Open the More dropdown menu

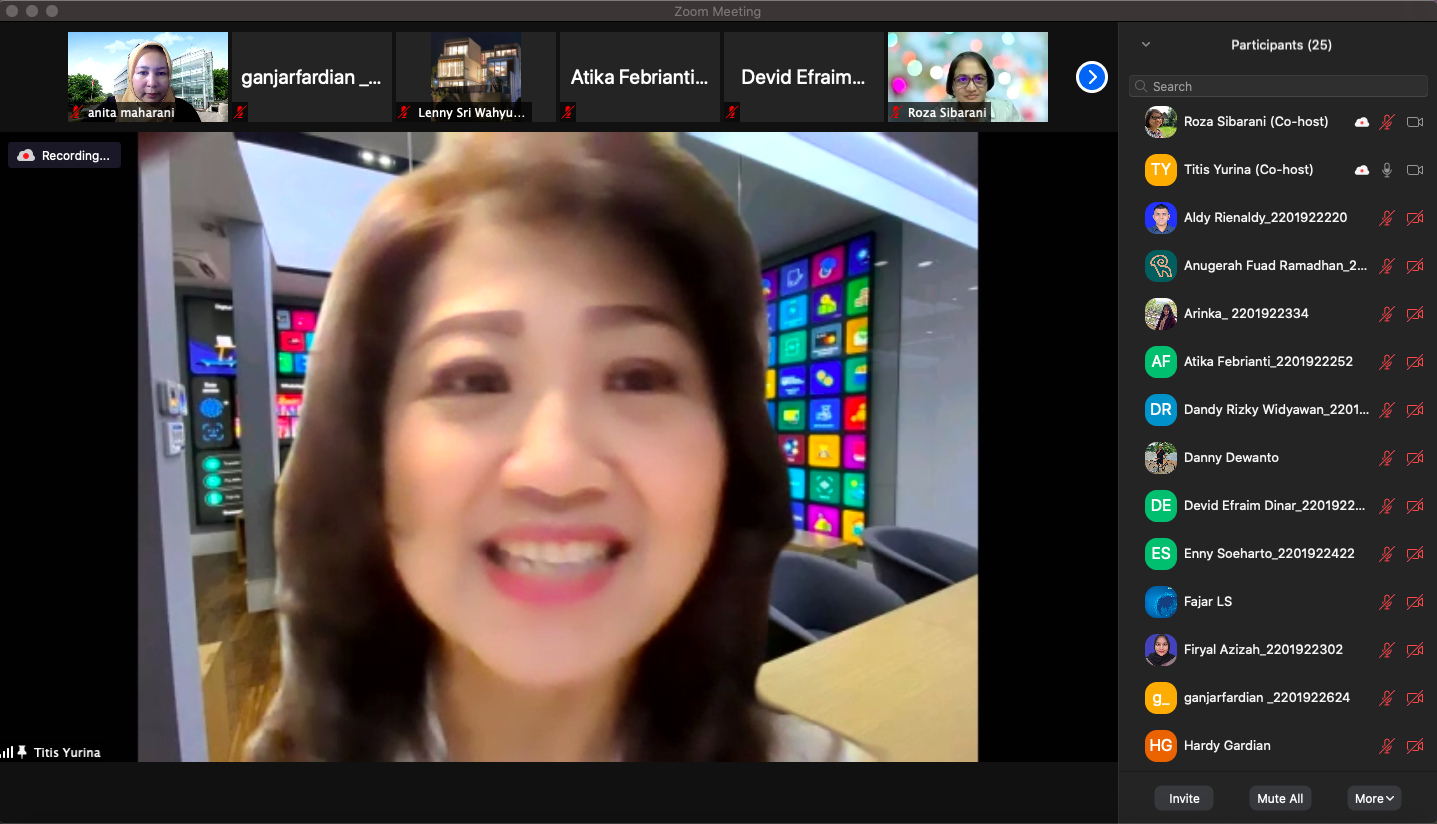1374,798
